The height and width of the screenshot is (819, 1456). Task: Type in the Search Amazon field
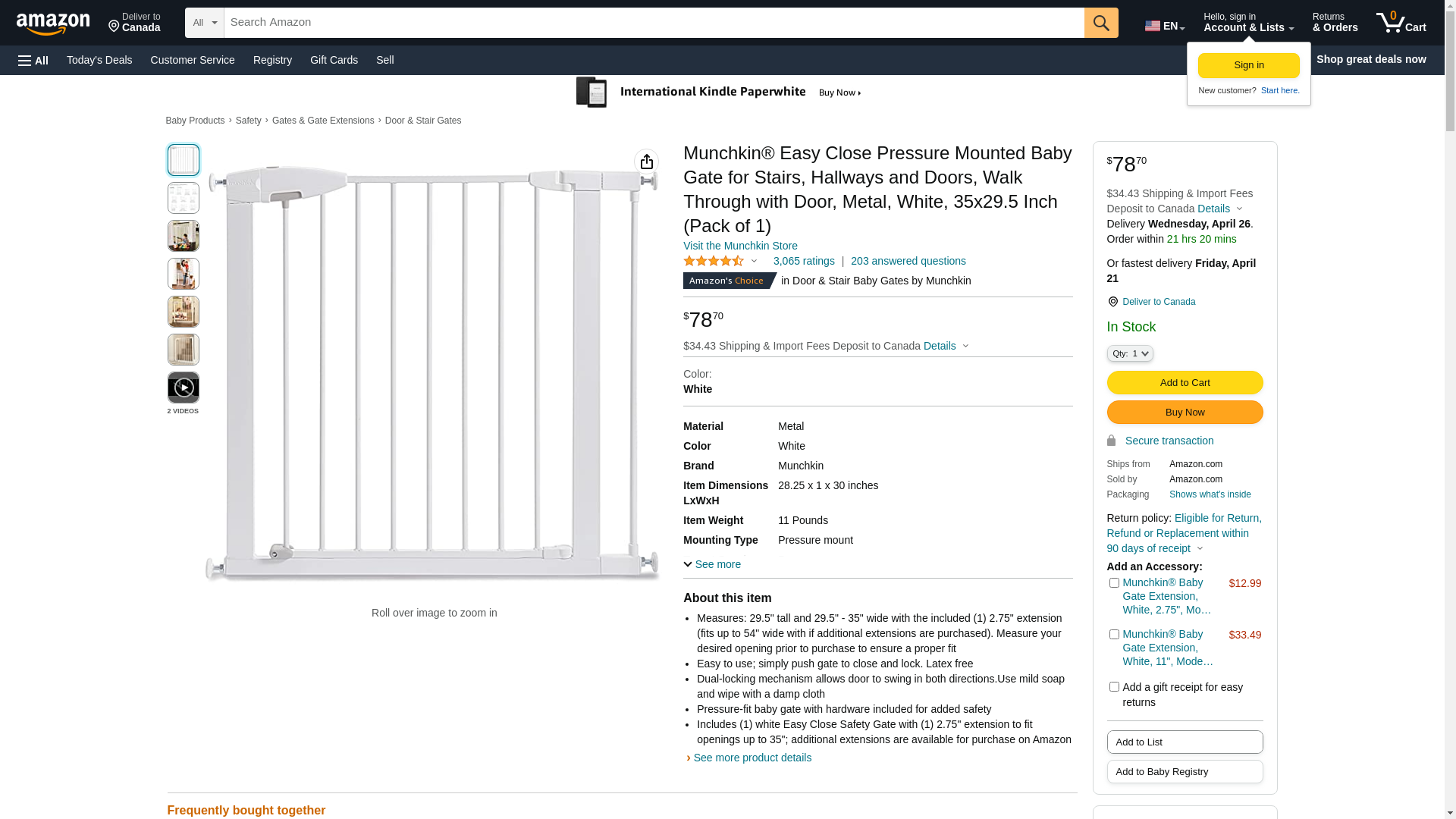(x=654, y=23)
